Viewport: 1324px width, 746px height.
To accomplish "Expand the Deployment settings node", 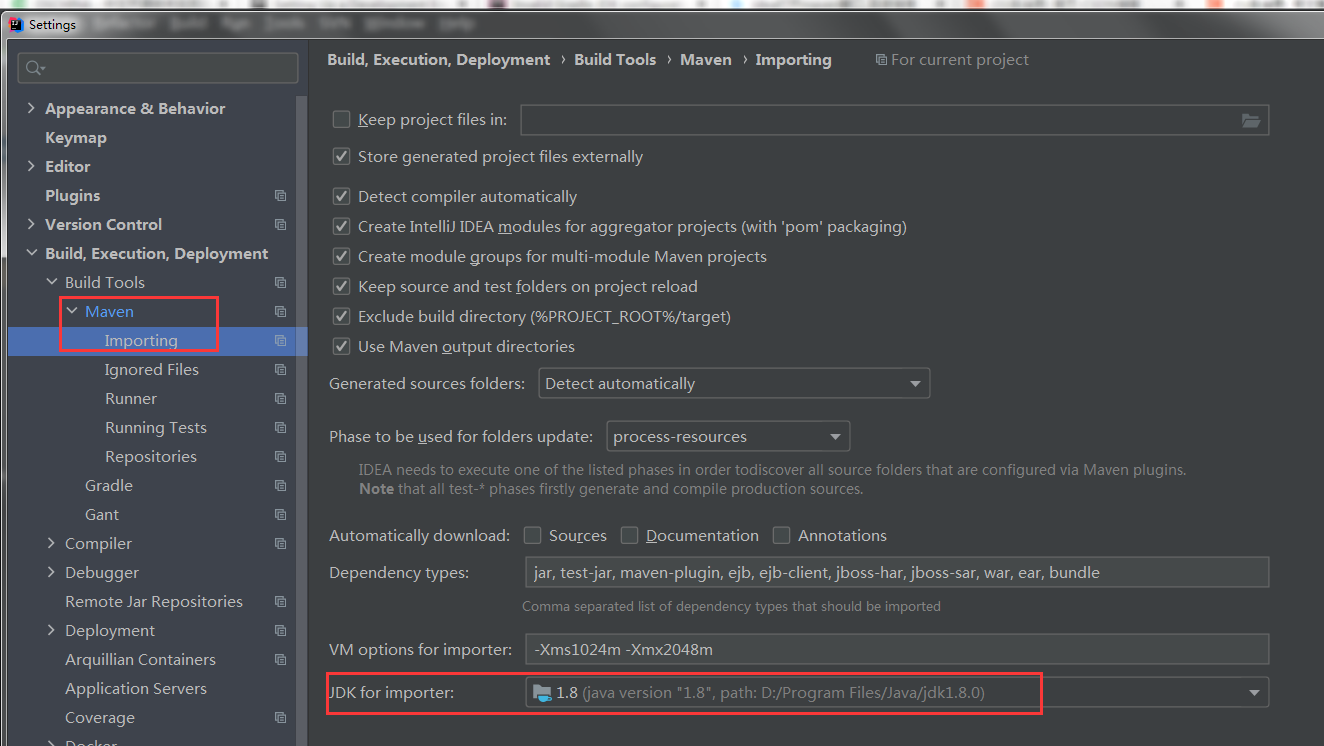I will click(51, 630).
